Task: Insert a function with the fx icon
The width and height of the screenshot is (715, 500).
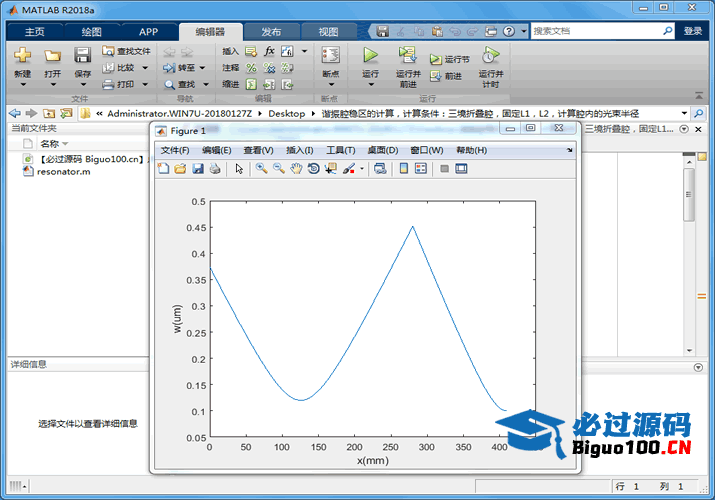Action: click(269, 51)
